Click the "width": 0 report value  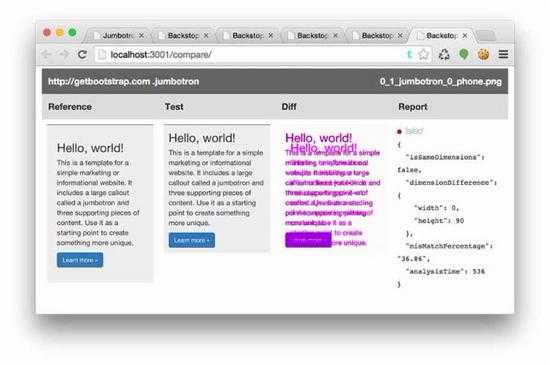[436, 208]
